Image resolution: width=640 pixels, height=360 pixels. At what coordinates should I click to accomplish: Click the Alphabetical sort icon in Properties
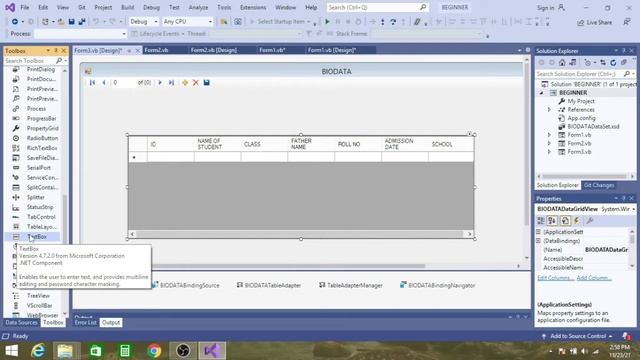point(552,221)
